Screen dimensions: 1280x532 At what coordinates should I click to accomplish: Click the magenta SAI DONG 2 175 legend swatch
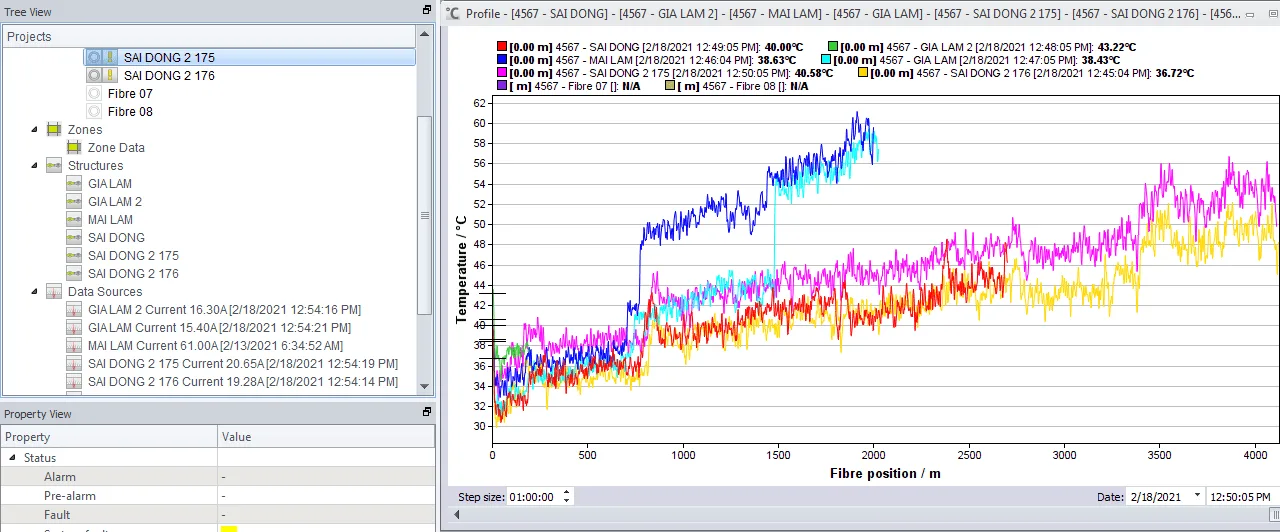pyautogui.click(x=501, y=73)
